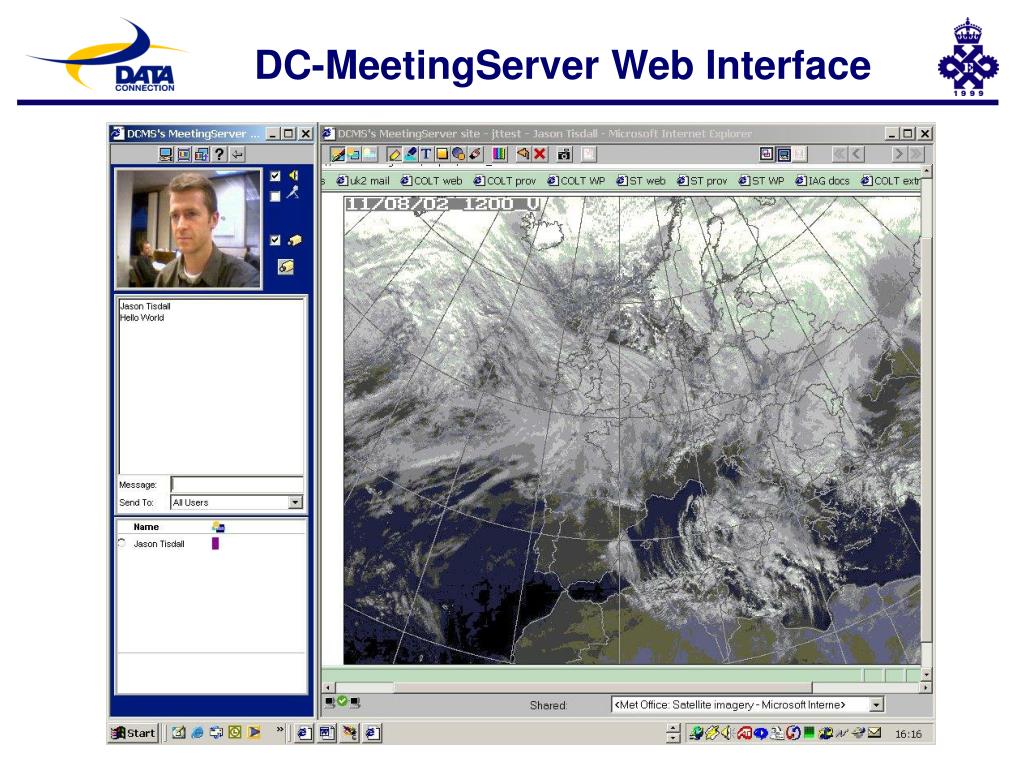Select the circle and shapes tool
The height and width of the screenshot is (768, 1024).
pyautogui.click(x=458, y=154)
